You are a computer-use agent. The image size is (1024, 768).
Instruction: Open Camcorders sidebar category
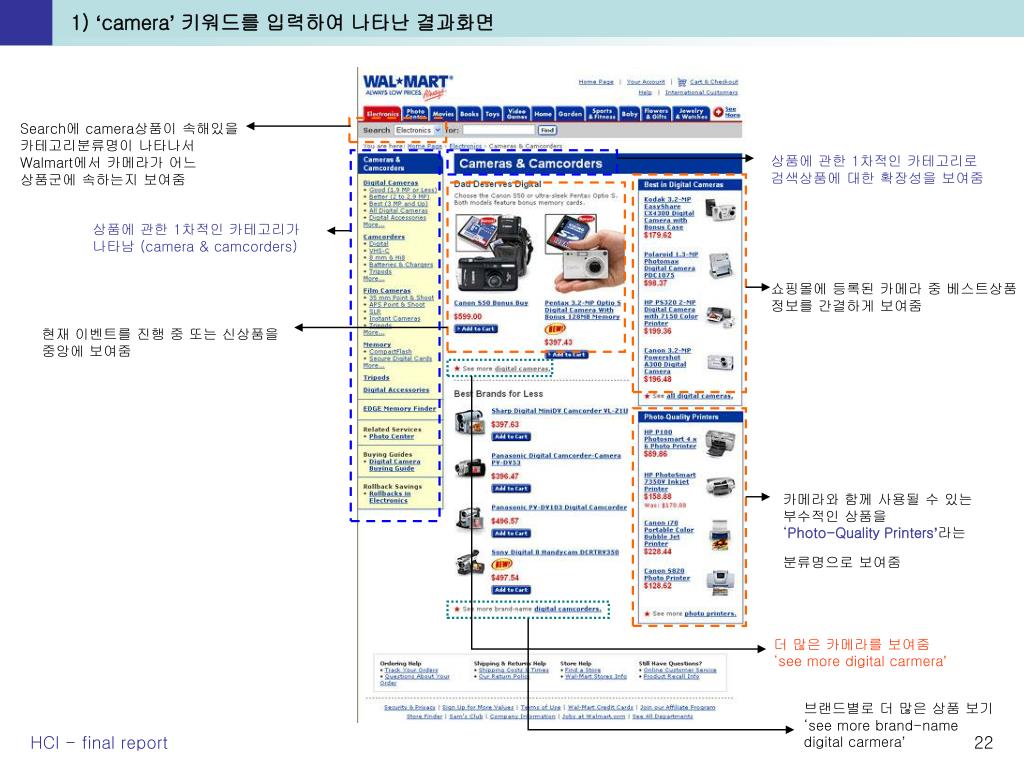pyautogui.click(x=384, y=237)
